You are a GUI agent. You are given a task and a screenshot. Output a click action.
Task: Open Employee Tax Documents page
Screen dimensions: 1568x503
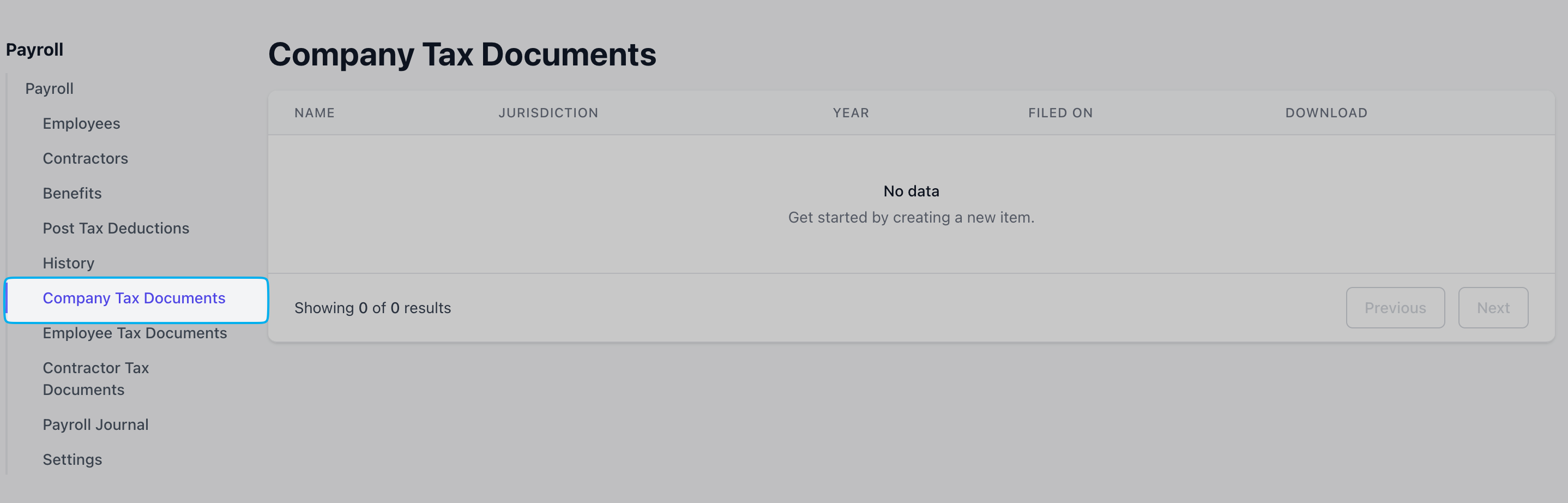coord(135,333)
